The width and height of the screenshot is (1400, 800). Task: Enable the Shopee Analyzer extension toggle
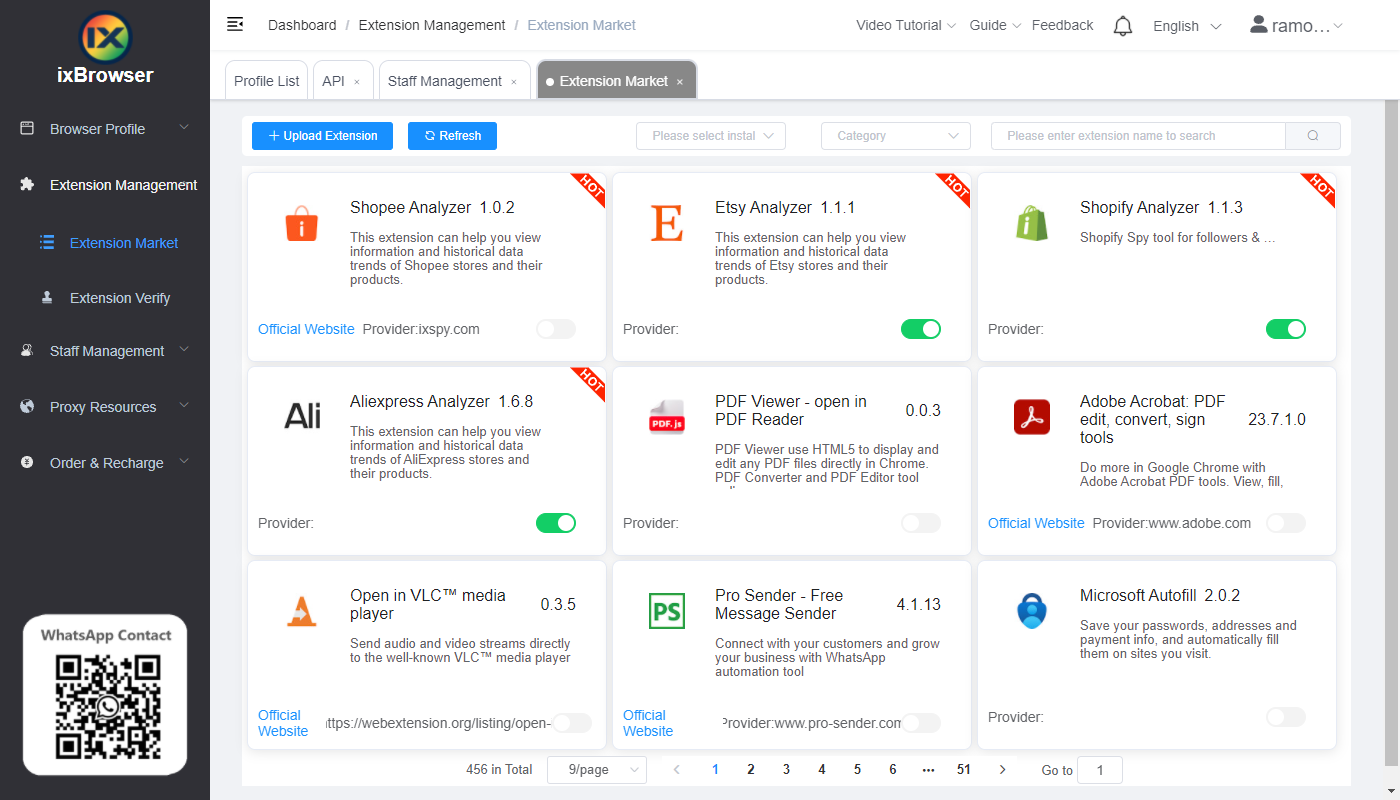click(x=555, y=328)
